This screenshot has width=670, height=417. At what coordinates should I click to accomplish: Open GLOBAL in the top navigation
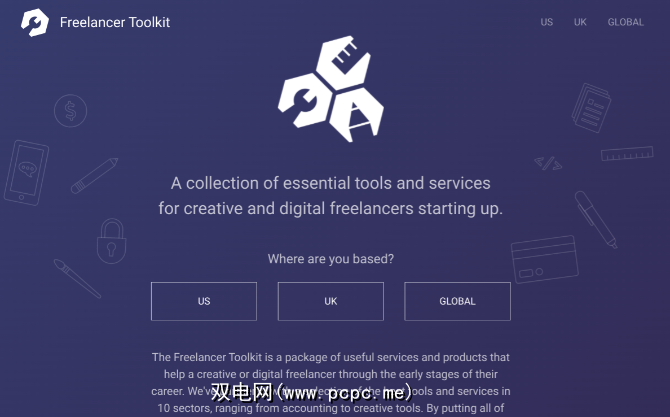click(626, 22)
